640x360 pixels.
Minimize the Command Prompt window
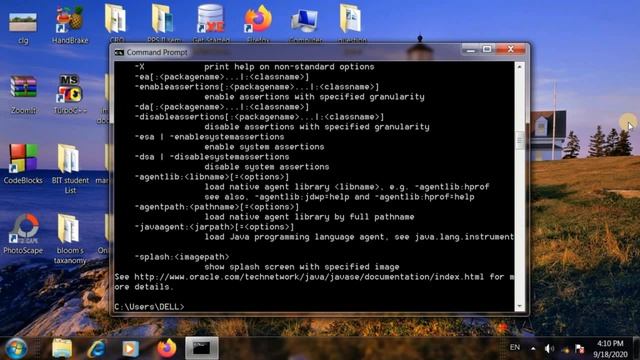471,50
